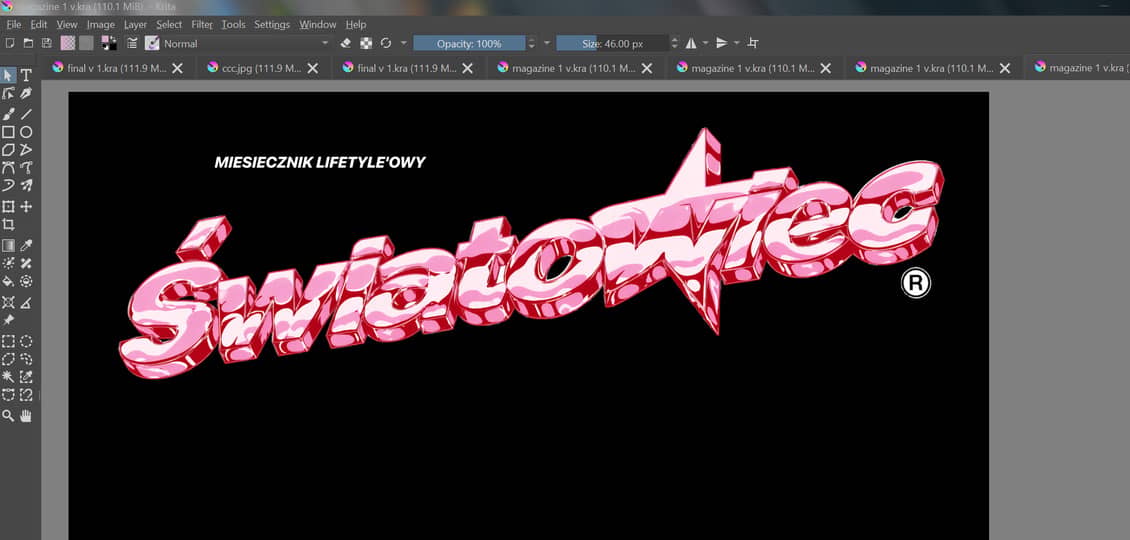Click the Open file folder icon

point(28,43)
